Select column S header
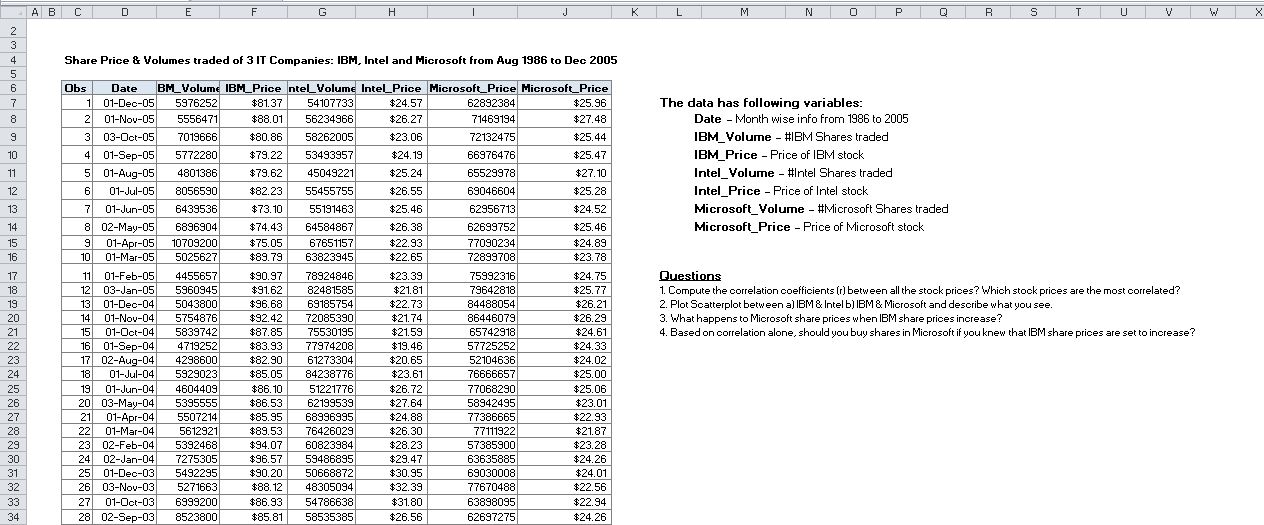This screenshot has height=525, width=1264. (1033, 12)
